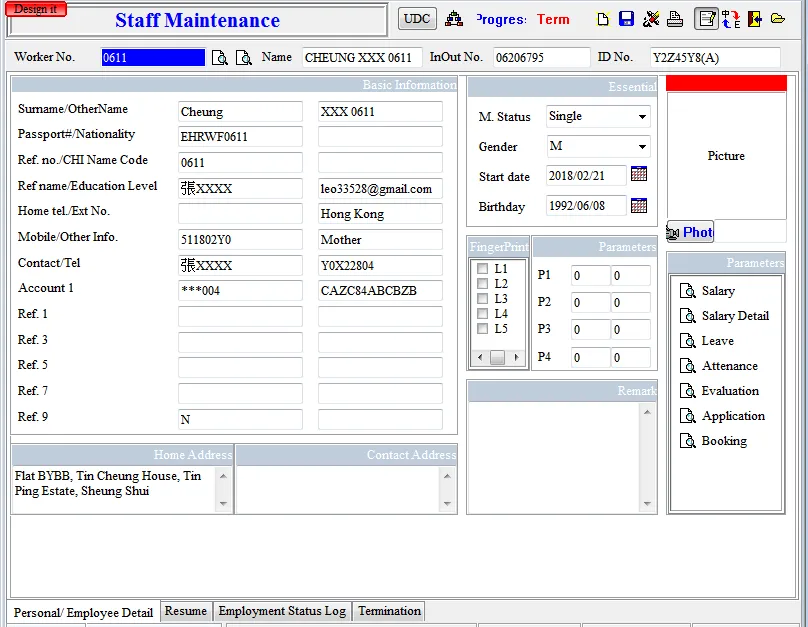Viewport: 808px width, 627px height.
Task: Enable the L5 fingerprint checkbox
Action: pyautogui.click(x=483, y=329)
